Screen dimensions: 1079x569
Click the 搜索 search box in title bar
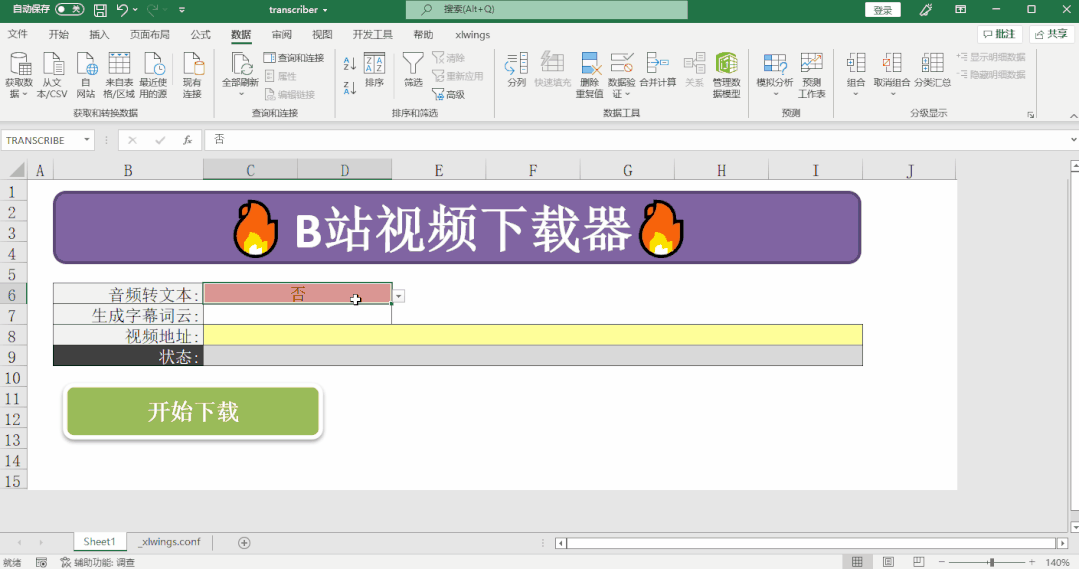click(x=546, y=10)
